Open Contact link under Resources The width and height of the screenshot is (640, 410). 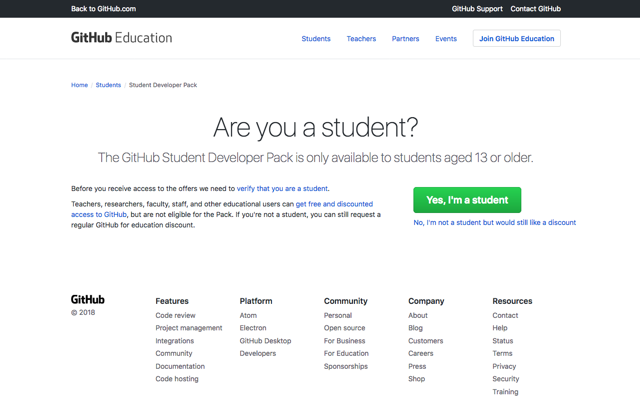click(505, 315)
